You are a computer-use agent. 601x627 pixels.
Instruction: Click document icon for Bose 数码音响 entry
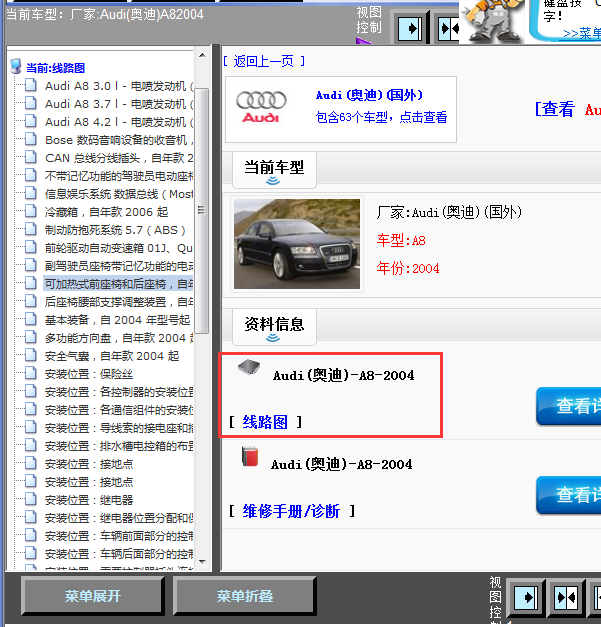(x=31, y=140)
